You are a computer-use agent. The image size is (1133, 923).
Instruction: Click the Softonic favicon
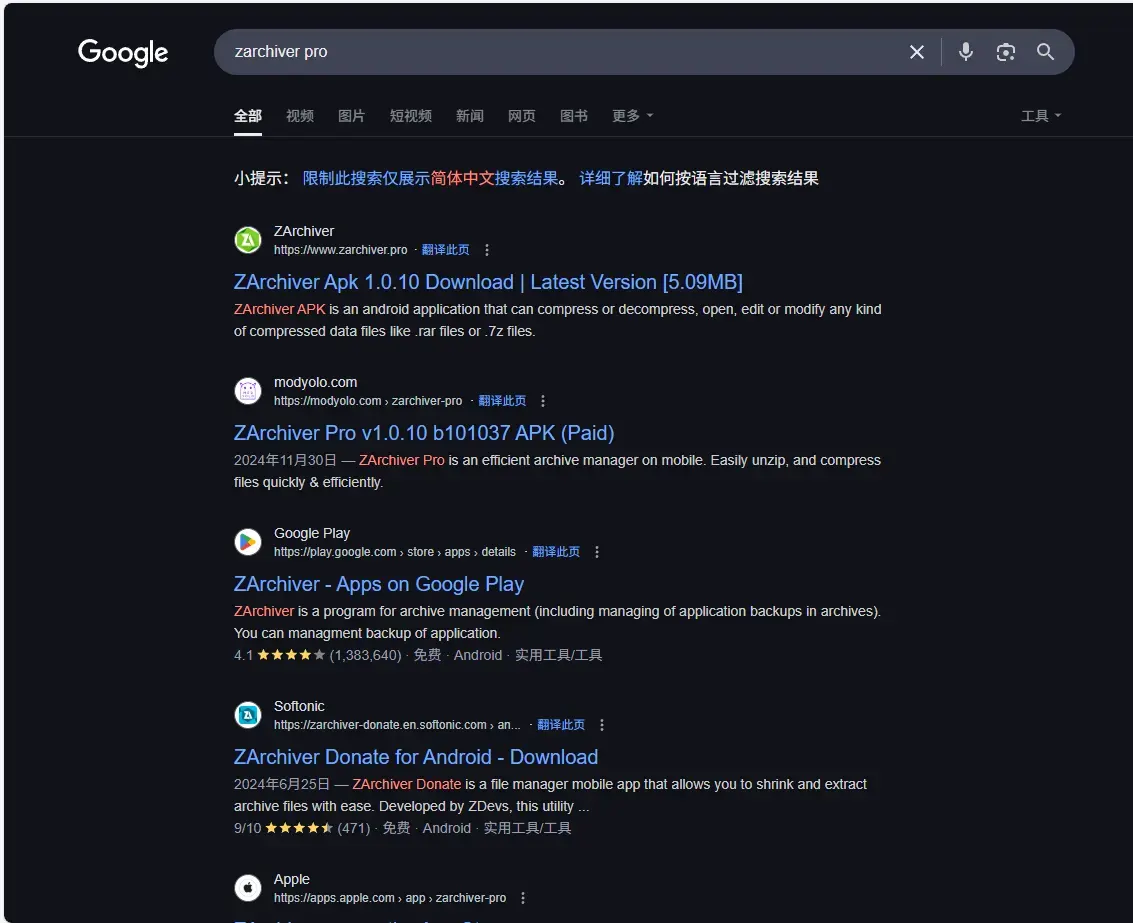point(248,715)
